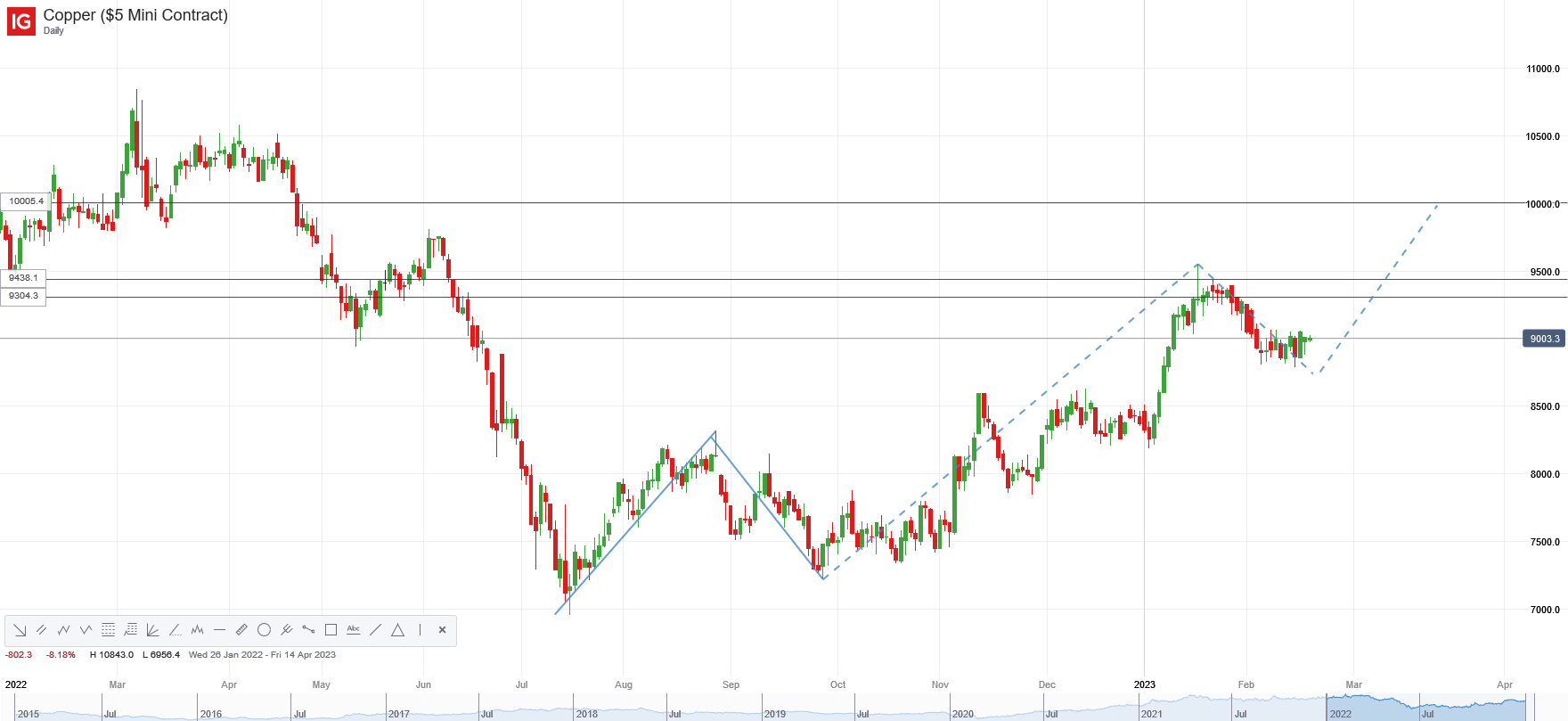Select the pitchfork tool

point(287,630)
